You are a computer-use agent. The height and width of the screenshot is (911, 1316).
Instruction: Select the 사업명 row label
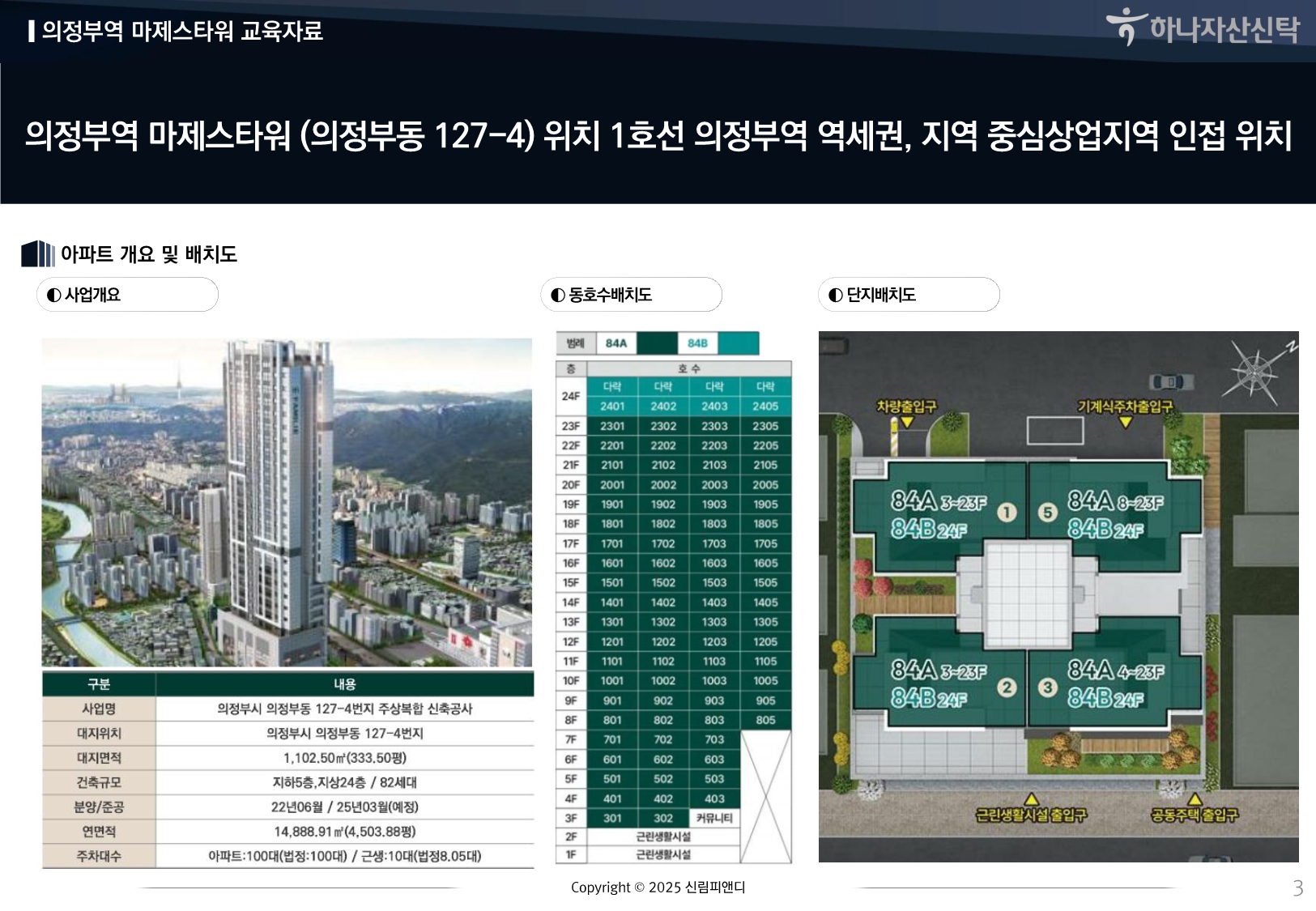click(x=99, y=709)
